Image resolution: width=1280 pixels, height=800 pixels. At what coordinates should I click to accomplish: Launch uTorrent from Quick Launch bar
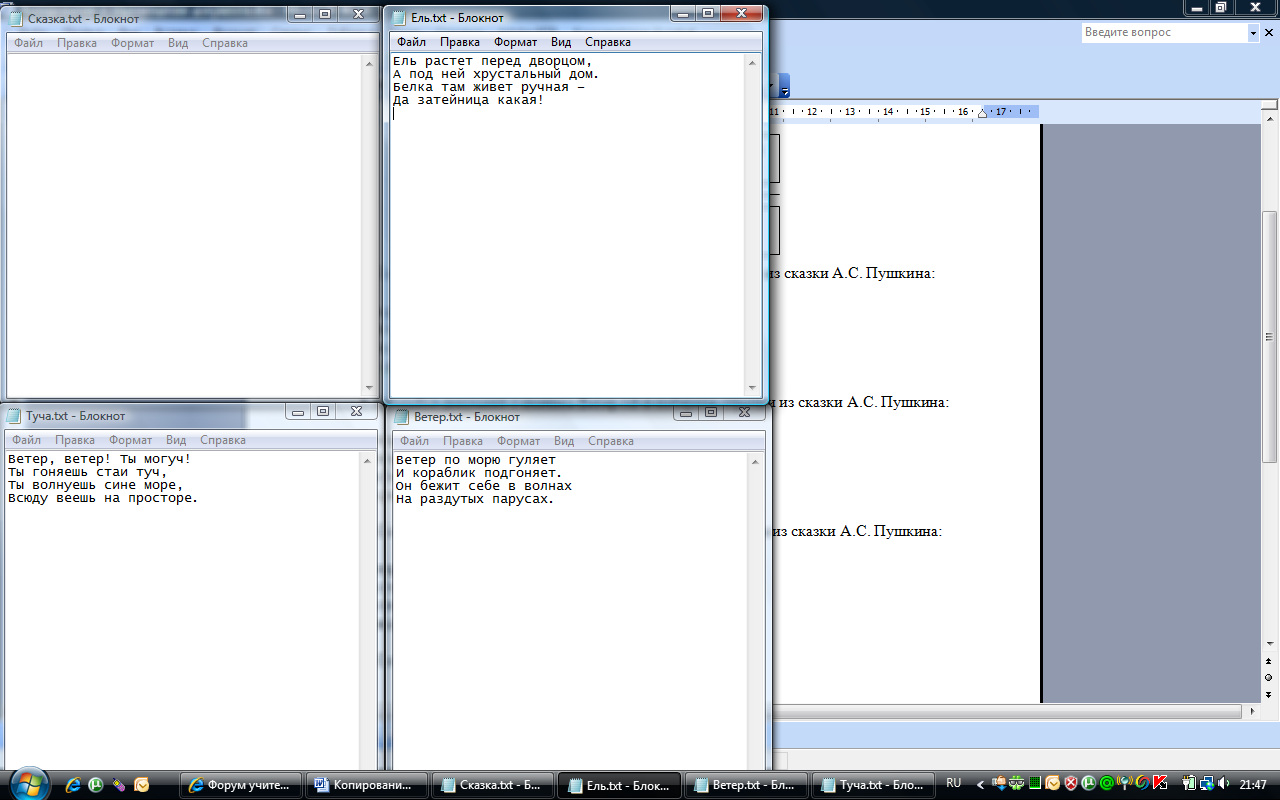[97, 785]
